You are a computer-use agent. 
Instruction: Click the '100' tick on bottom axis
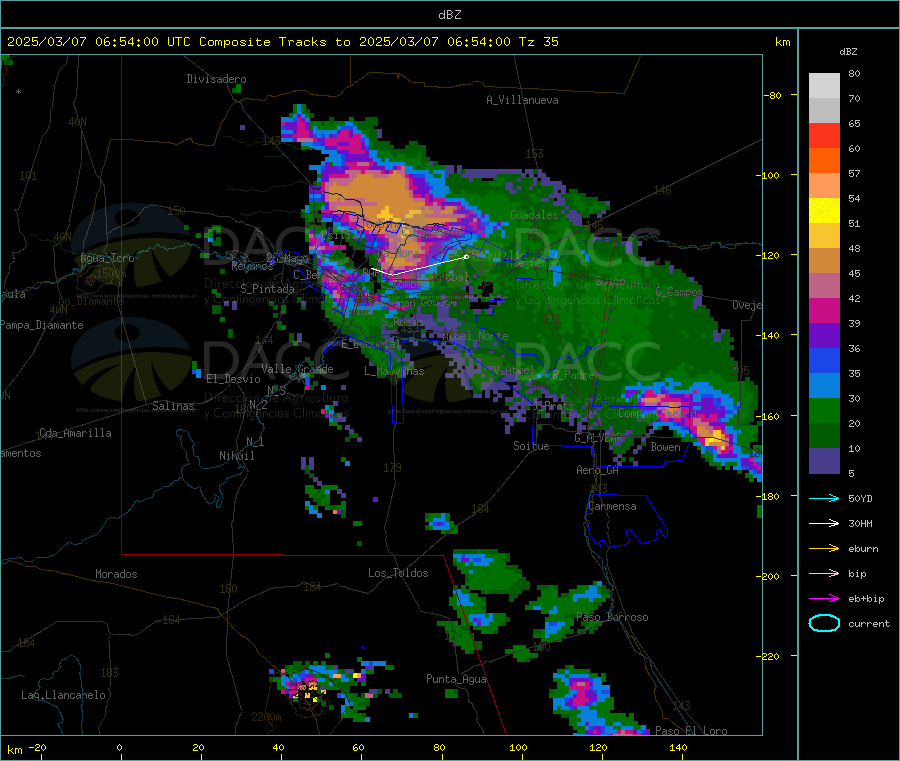[518, 747]
